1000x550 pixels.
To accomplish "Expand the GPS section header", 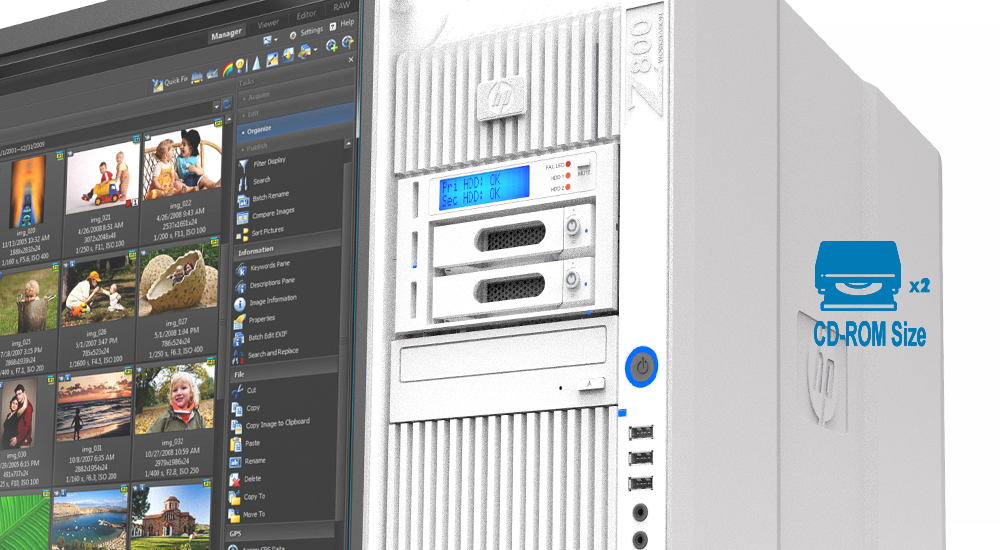I will tap(281, 531).
